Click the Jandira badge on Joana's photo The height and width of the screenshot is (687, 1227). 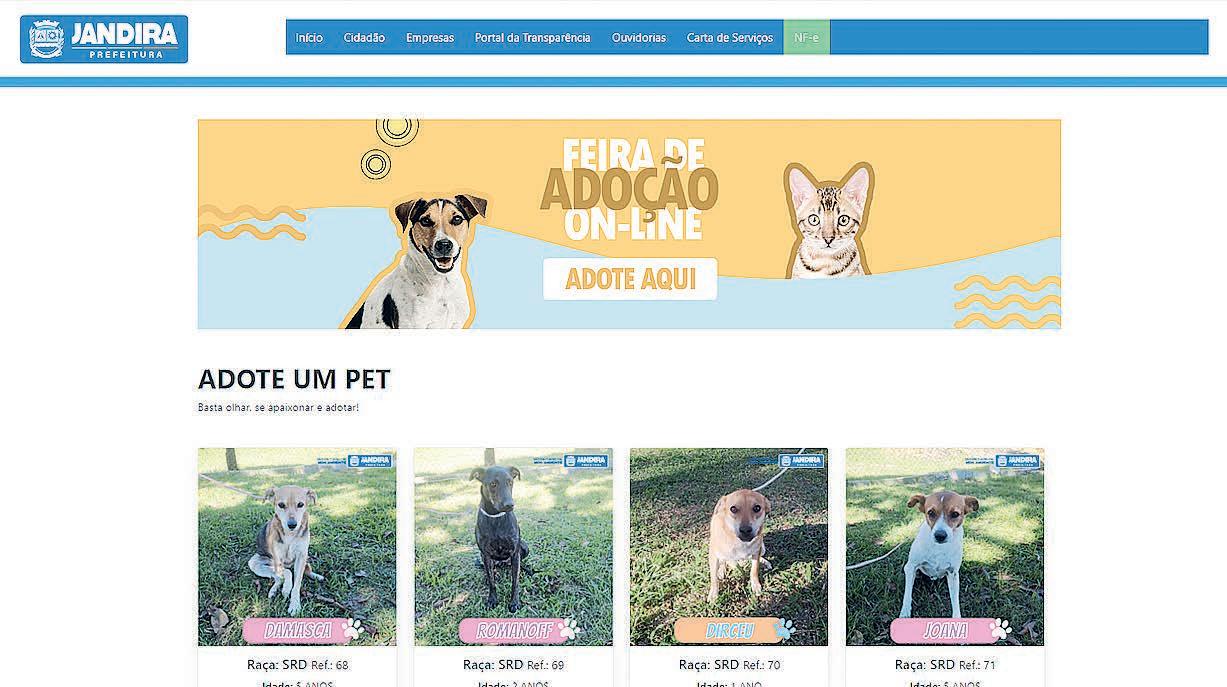tap(1018, 461)
